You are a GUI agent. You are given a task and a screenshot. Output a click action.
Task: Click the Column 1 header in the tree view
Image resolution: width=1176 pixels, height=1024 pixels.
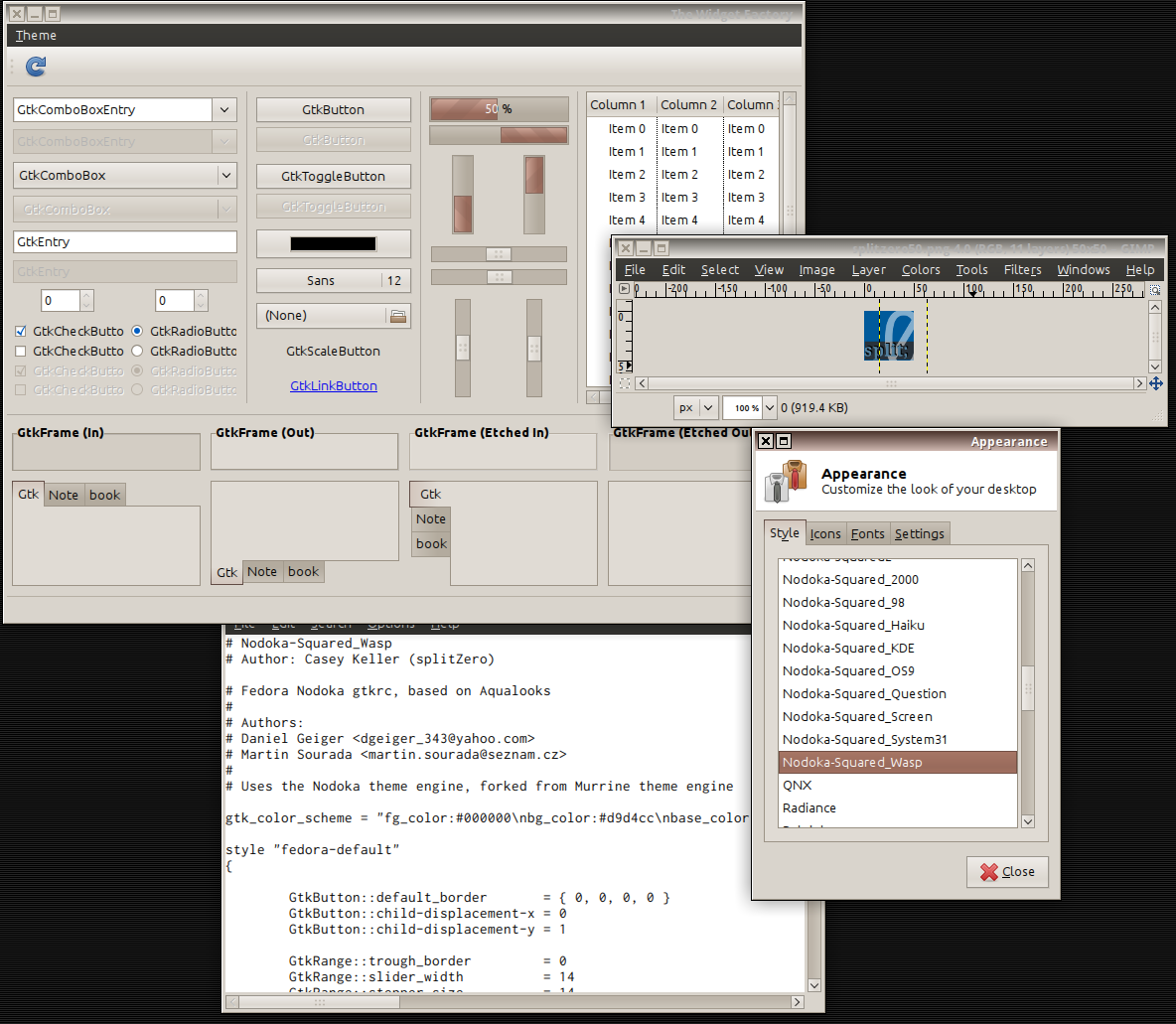618,105
